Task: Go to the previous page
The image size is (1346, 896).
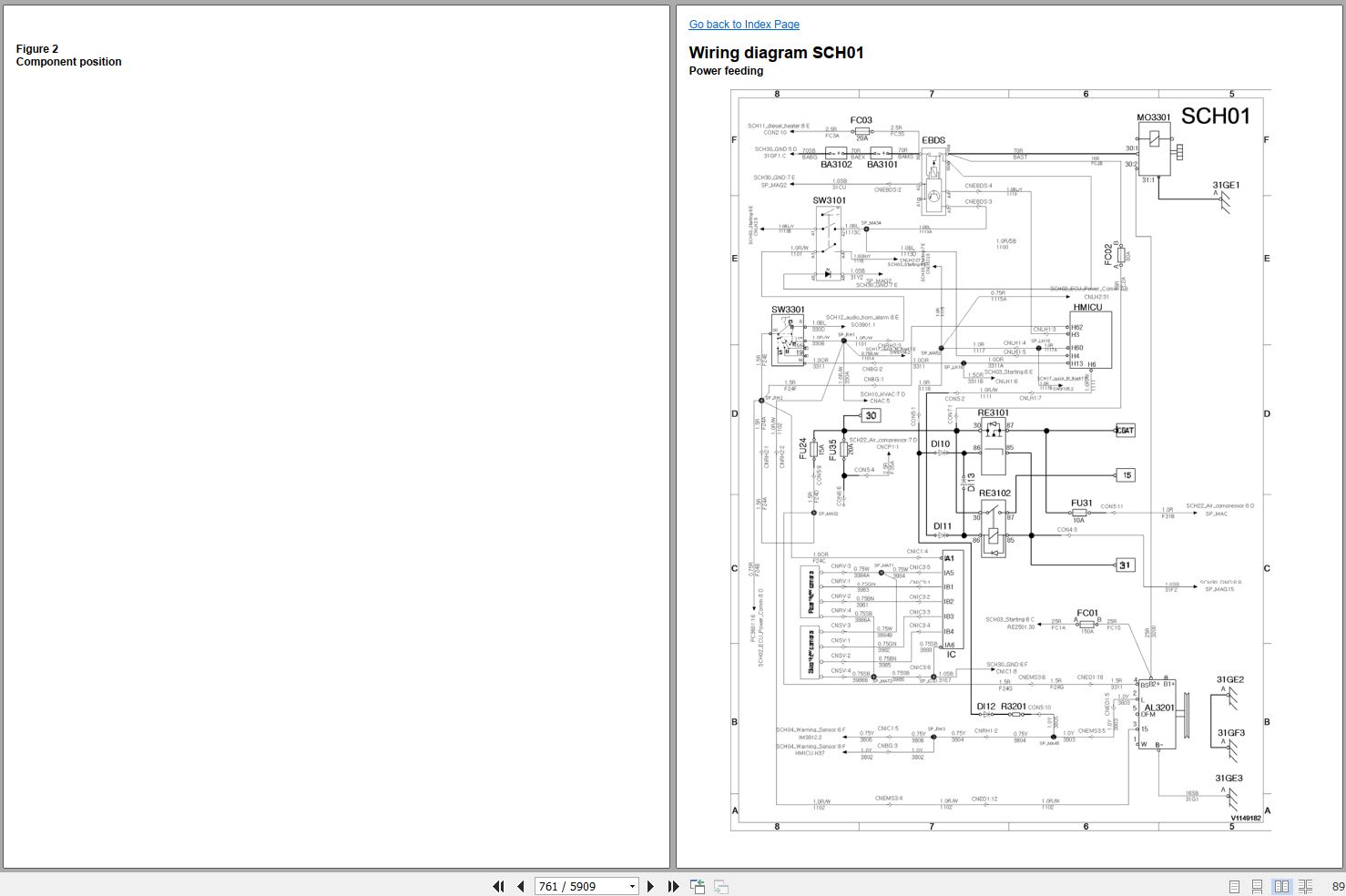Action: tap(520, 886)
